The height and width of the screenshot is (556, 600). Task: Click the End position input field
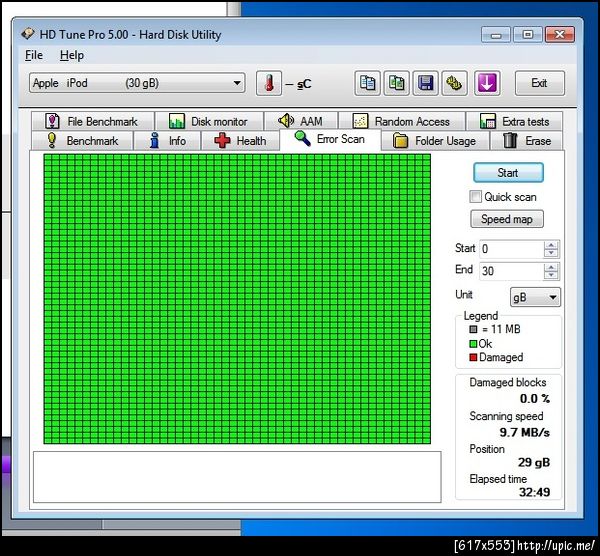point(511,271)
